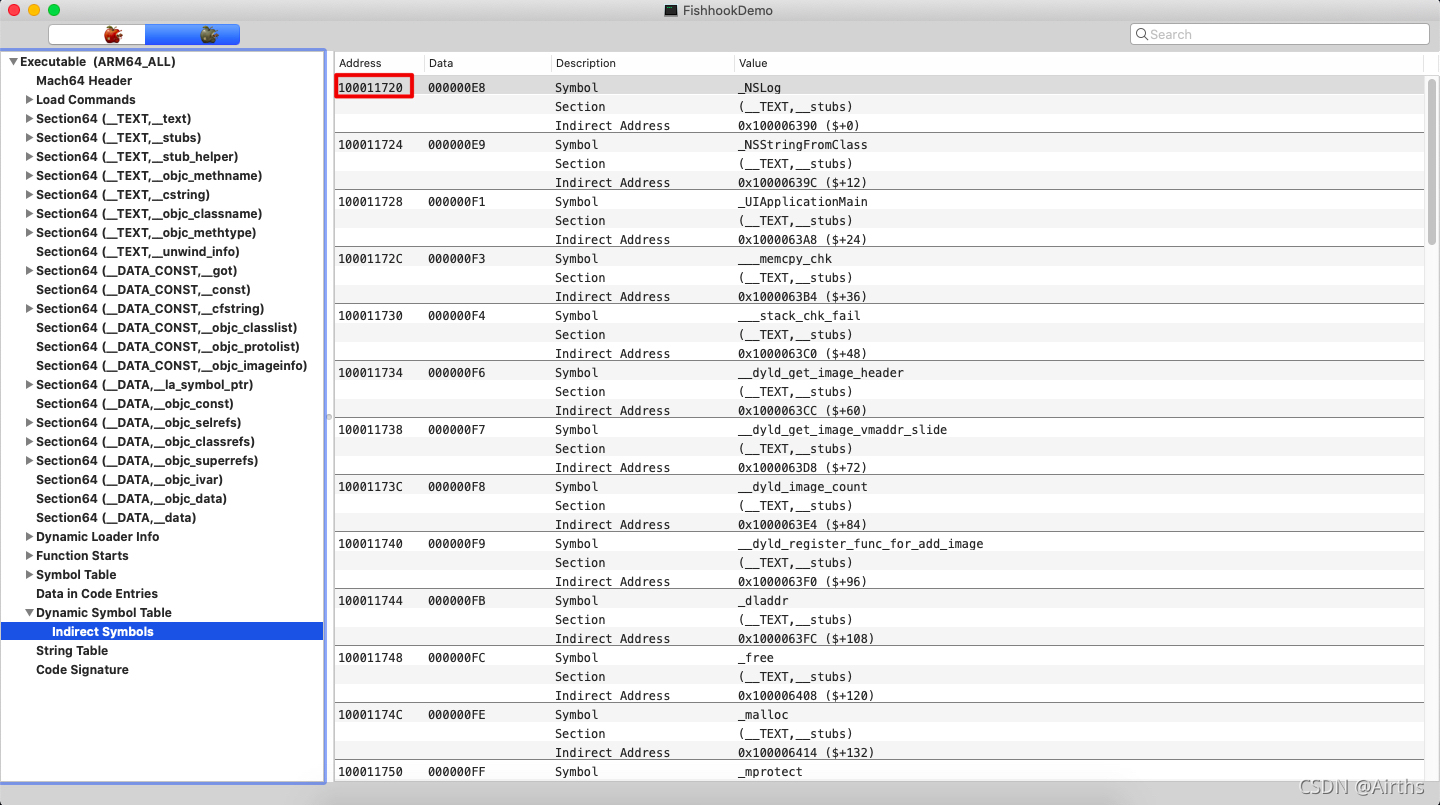Switch to the dark apple view segment
Image resolution: width=1440 pixels, height=805 pixels.
193,35
